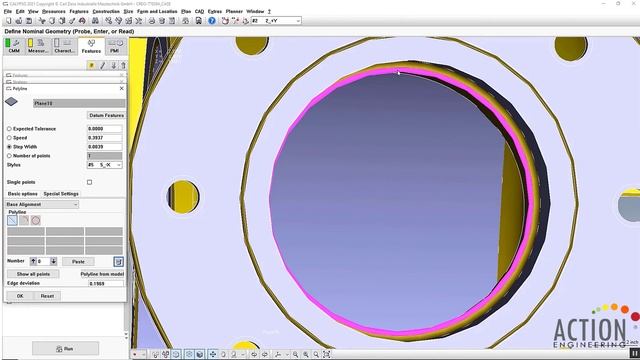Open the Resources menu
The image size is (640, 360).
[x=53, y=11]
